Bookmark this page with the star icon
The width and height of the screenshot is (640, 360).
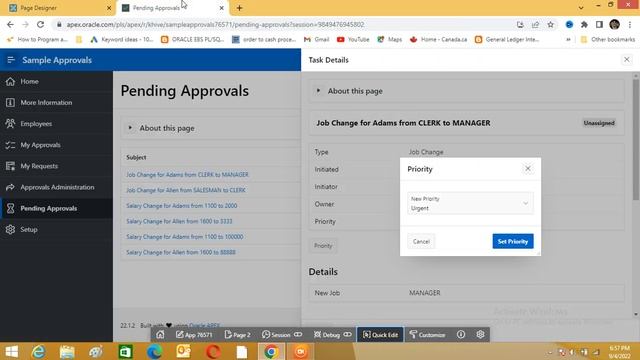click(551, 24)
